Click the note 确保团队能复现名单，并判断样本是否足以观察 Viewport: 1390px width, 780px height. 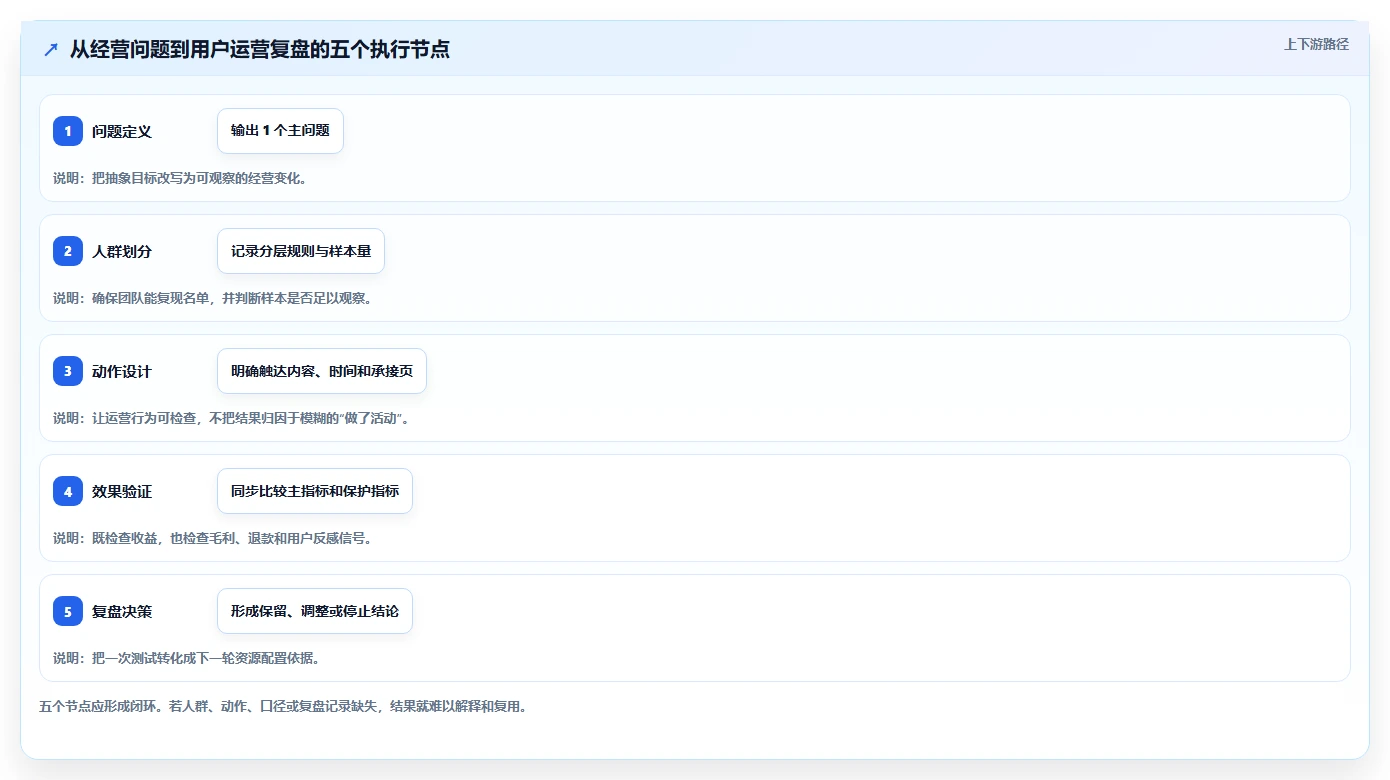click(213, 298)
